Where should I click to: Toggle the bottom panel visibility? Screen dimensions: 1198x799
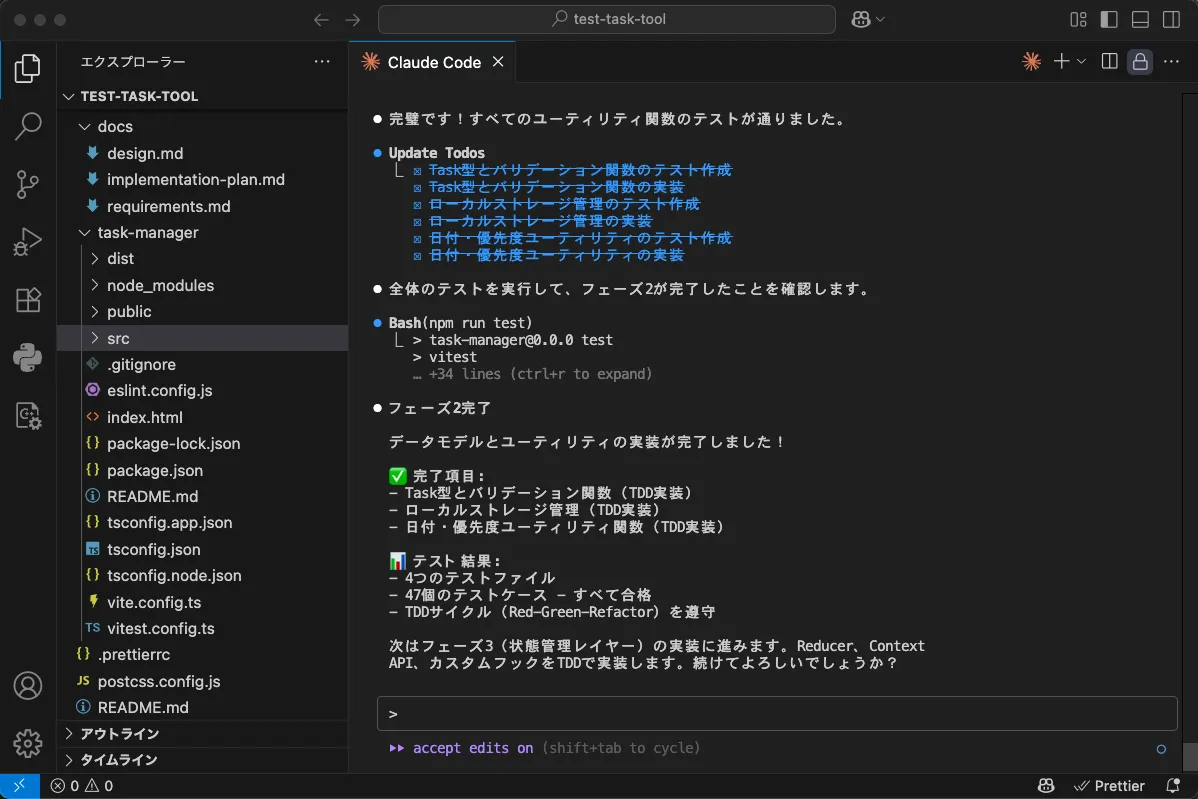(1140, 19)
